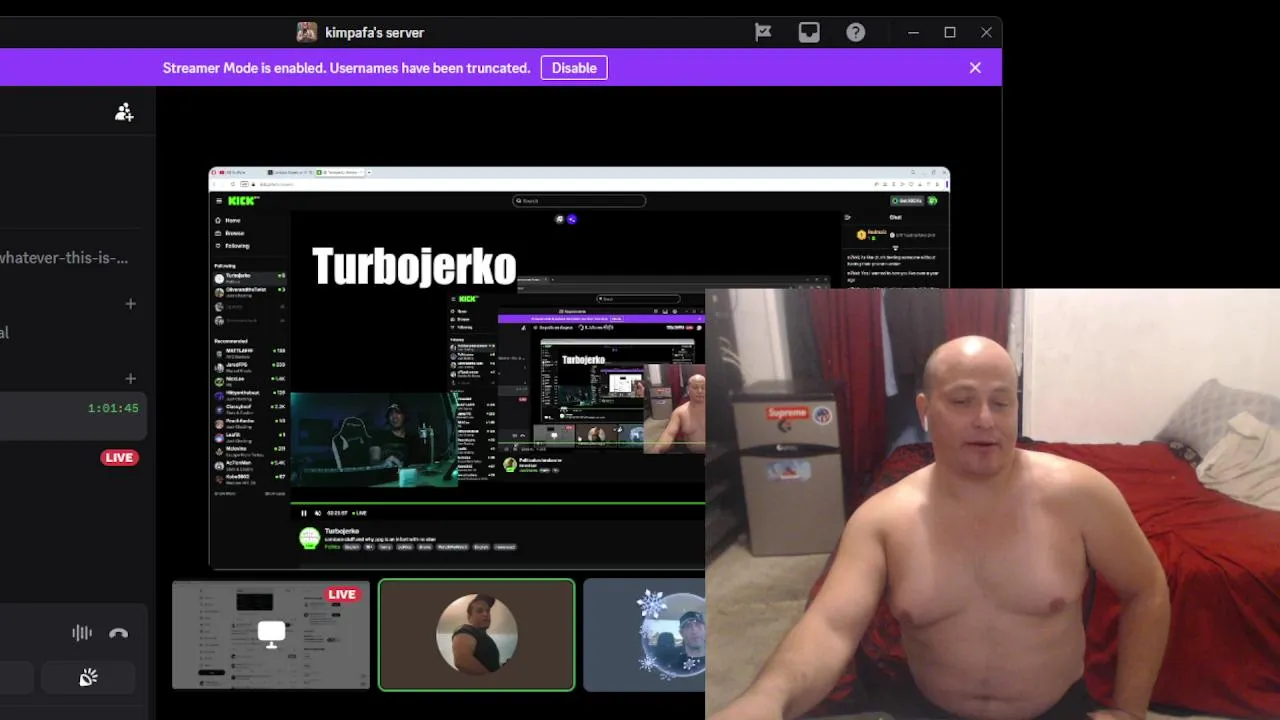
Task: Pause the Kick stream player
Action: (304, 513)
